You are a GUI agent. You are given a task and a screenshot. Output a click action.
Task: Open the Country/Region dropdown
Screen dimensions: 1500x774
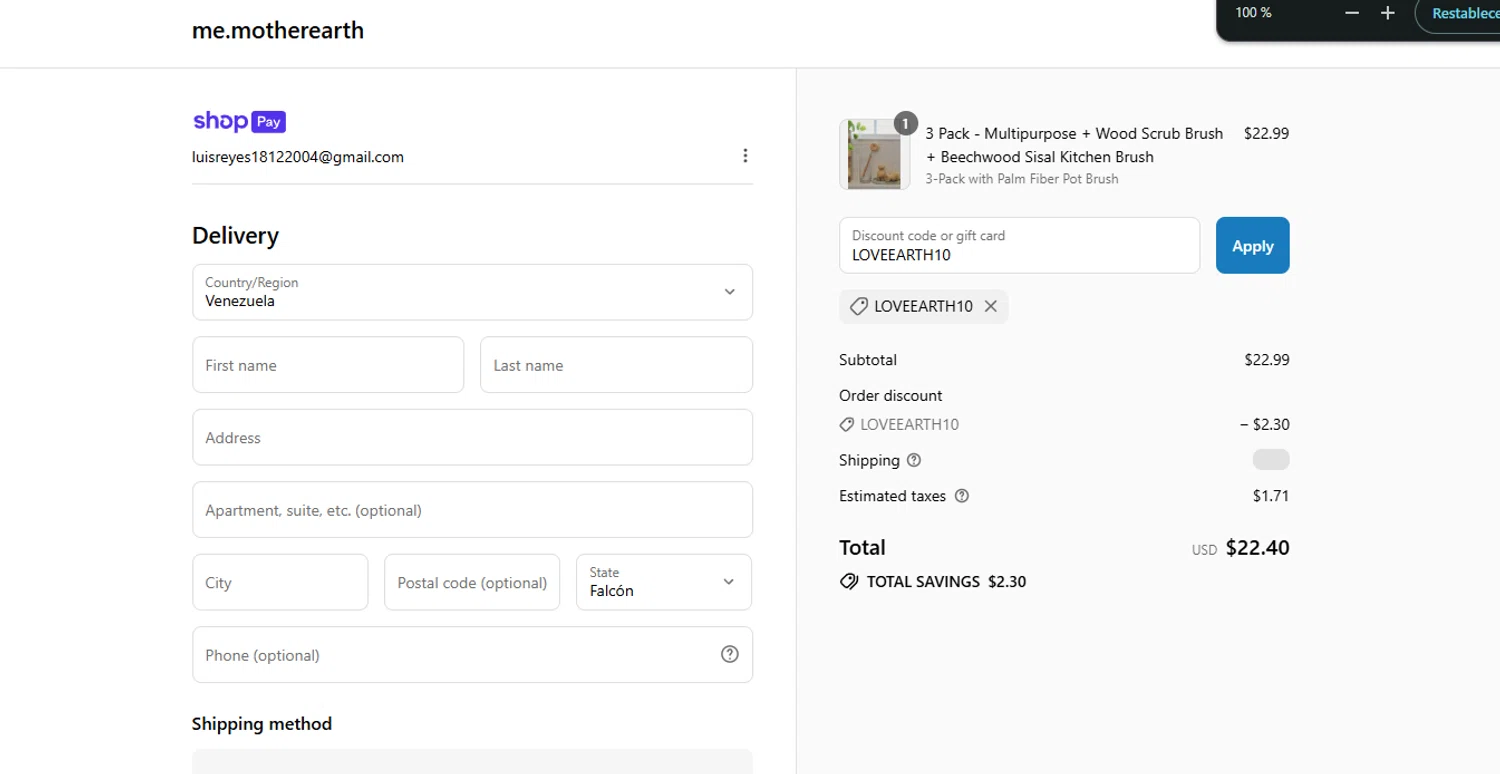(x=472, y=292)
